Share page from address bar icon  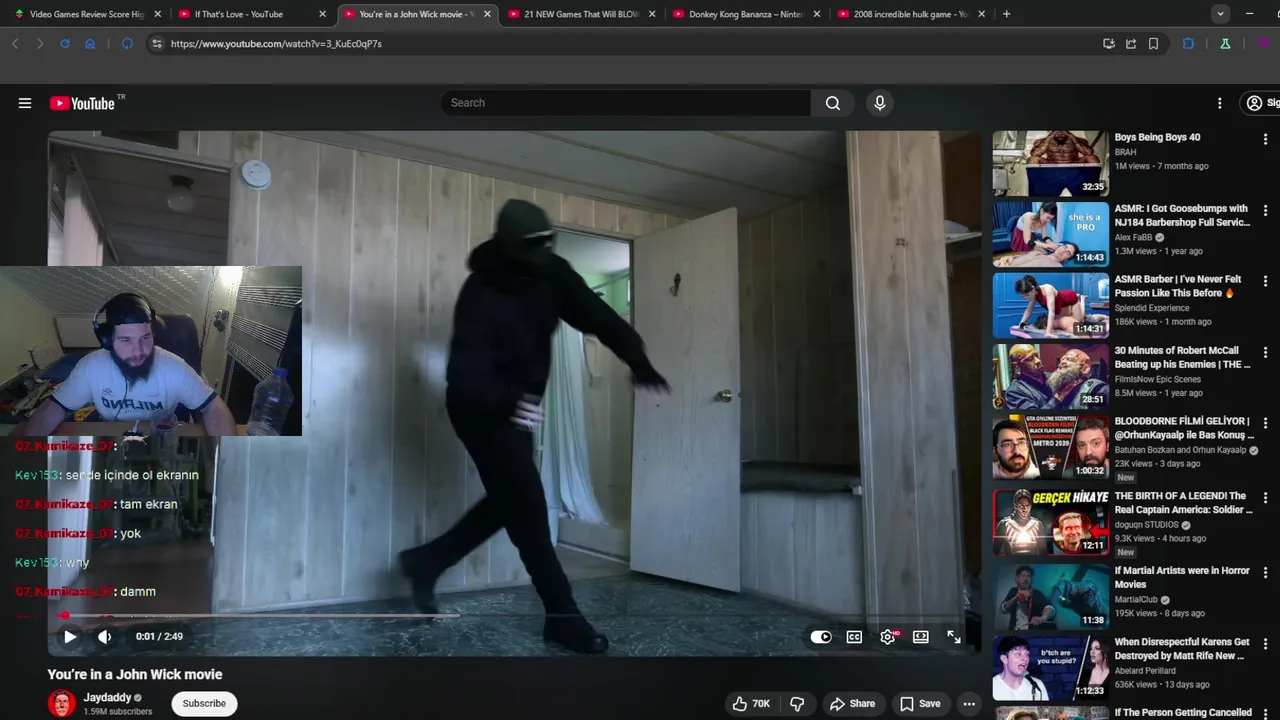pos(1131,44)
